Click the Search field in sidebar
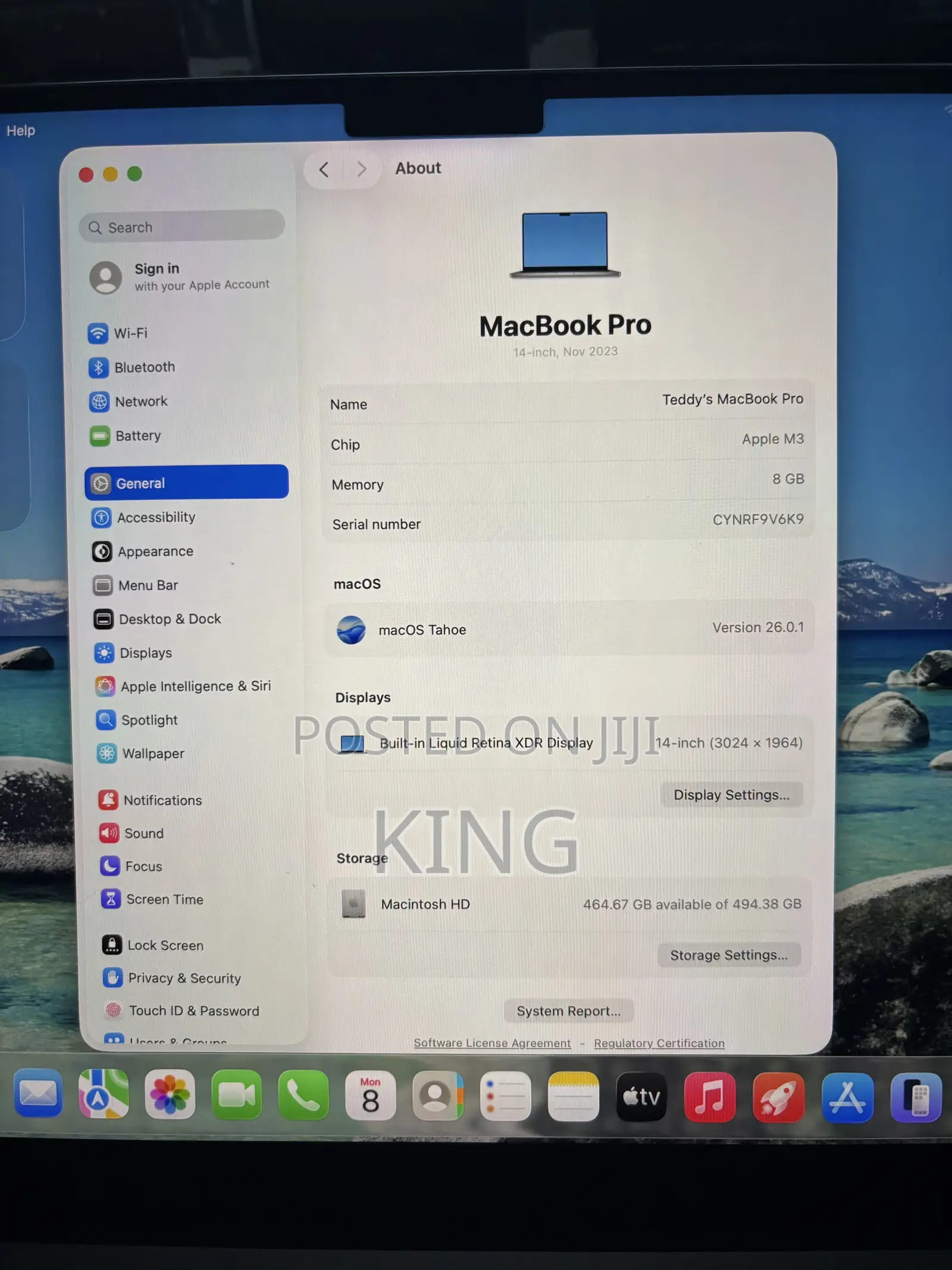The image size is (952, 1270). [182, 227]
